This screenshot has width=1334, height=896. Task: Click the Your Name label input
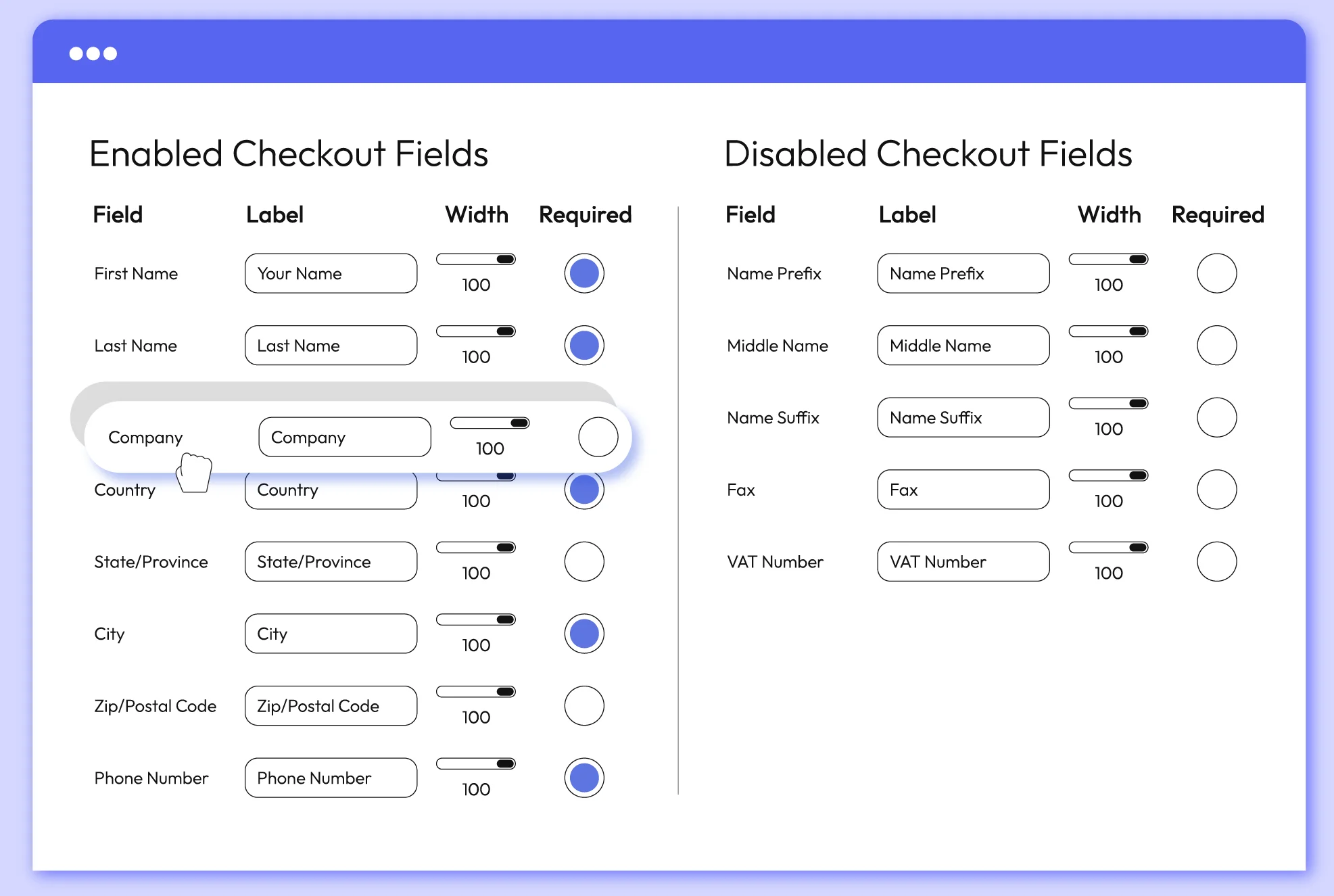point(331,273)
